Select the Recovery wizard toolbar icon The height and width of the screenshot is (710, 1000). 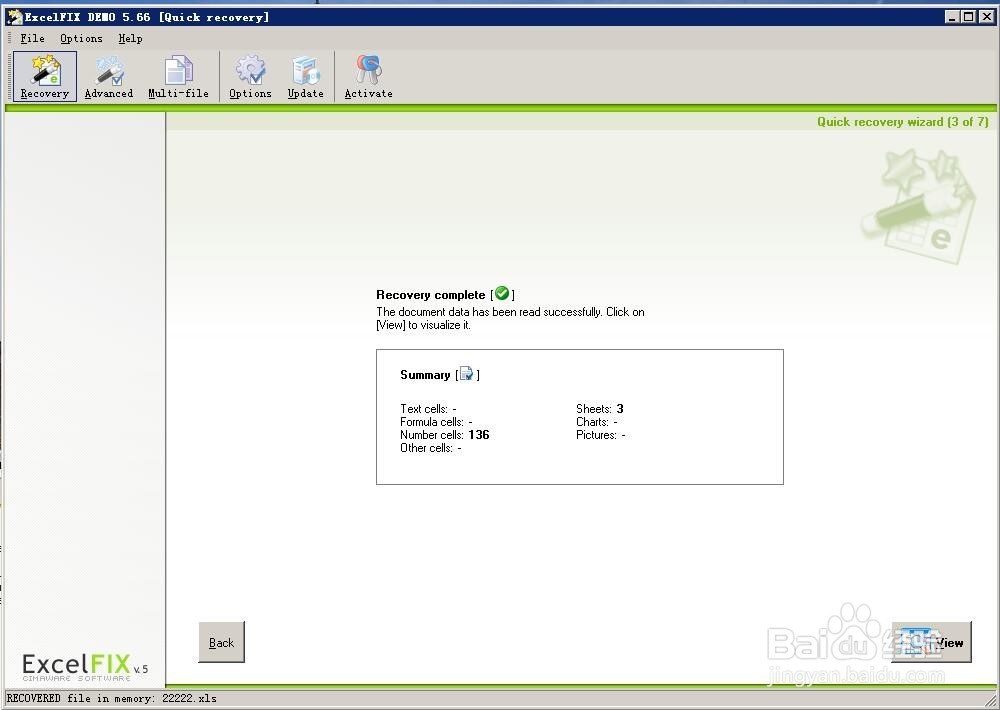[x=45, y=77]
